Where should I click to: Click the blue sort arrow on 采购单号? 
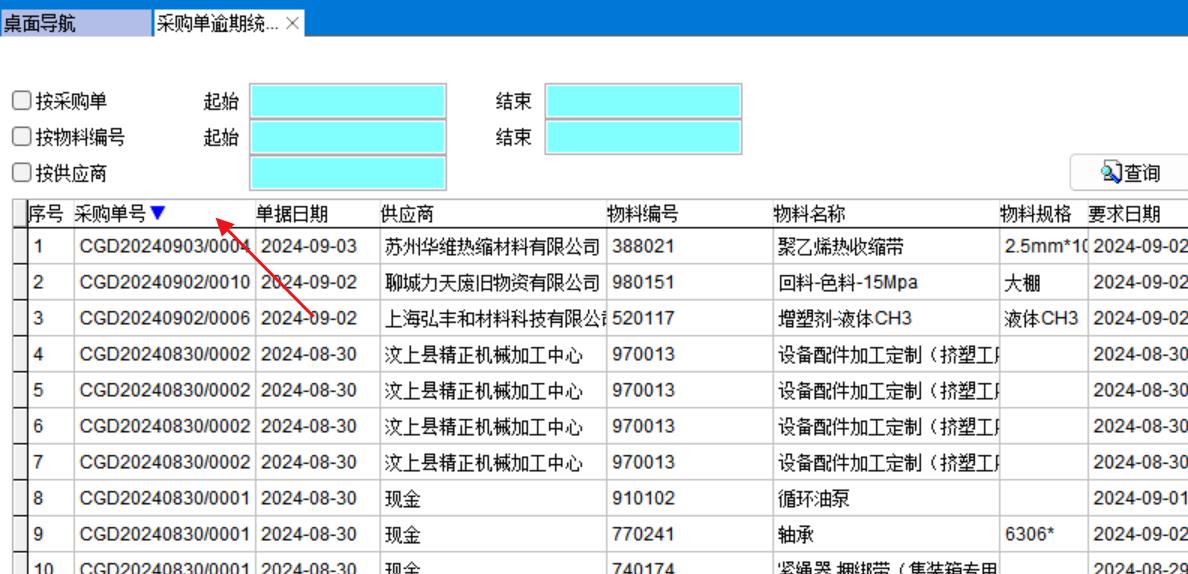[x=157, y=213]
